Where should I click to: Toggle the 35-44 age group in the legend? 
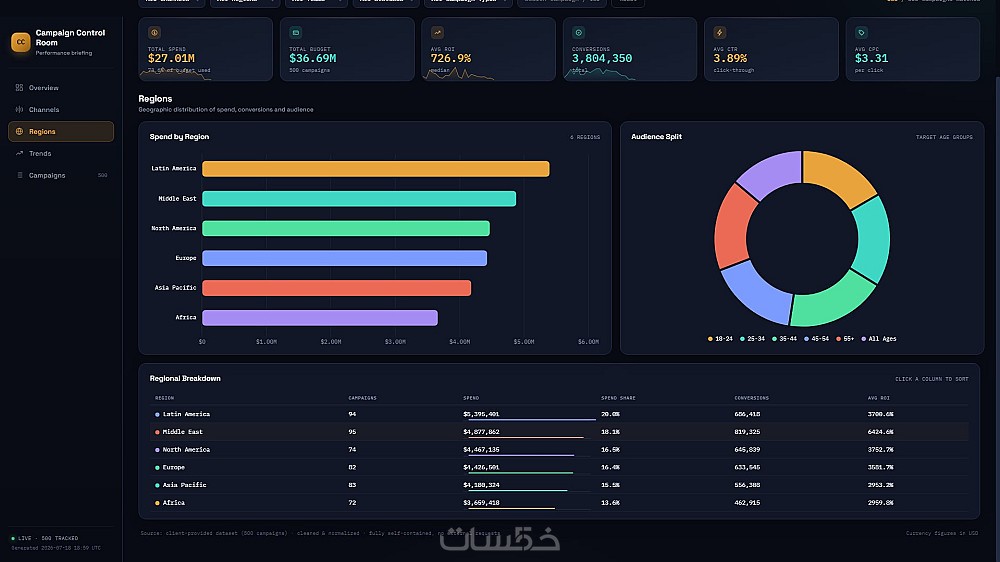pos(784,339)
